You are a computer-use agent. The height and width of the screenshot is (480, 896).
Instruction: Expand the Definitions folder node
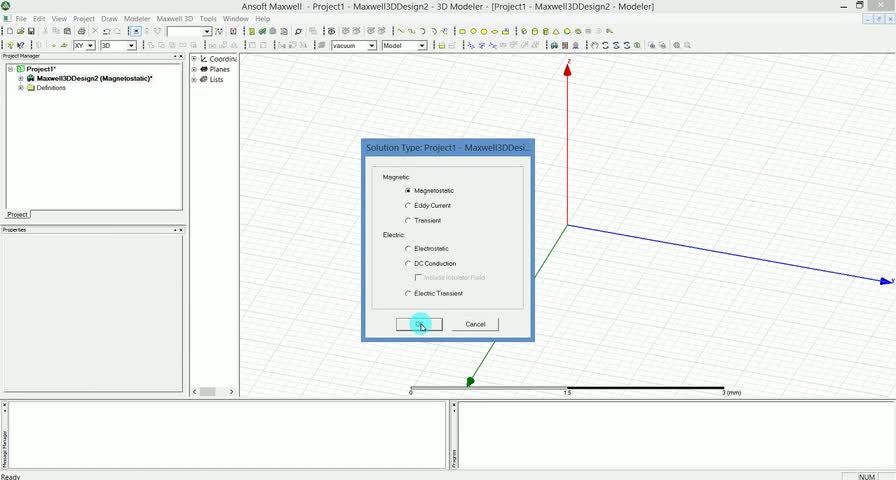click(21, 88)
